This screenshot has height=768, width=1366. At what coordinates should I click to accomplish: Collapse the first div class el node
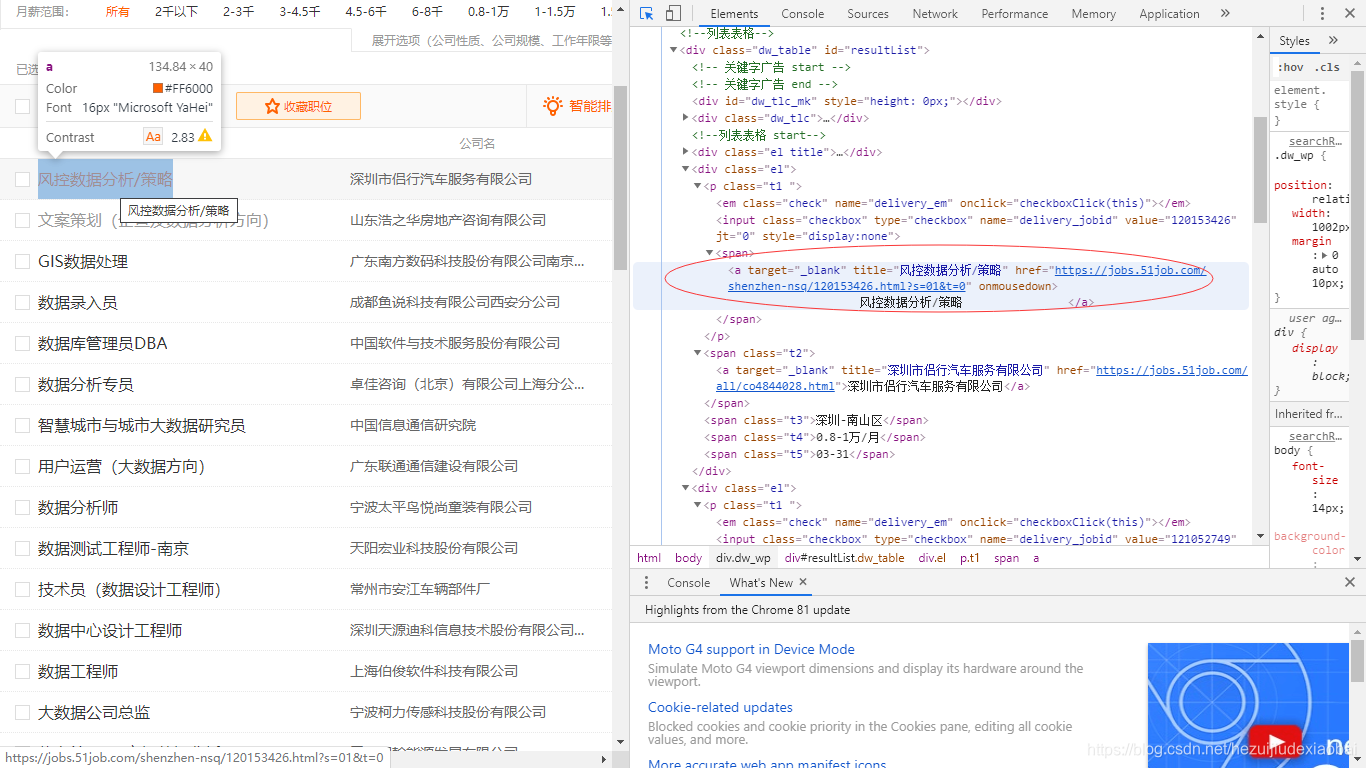686,169
